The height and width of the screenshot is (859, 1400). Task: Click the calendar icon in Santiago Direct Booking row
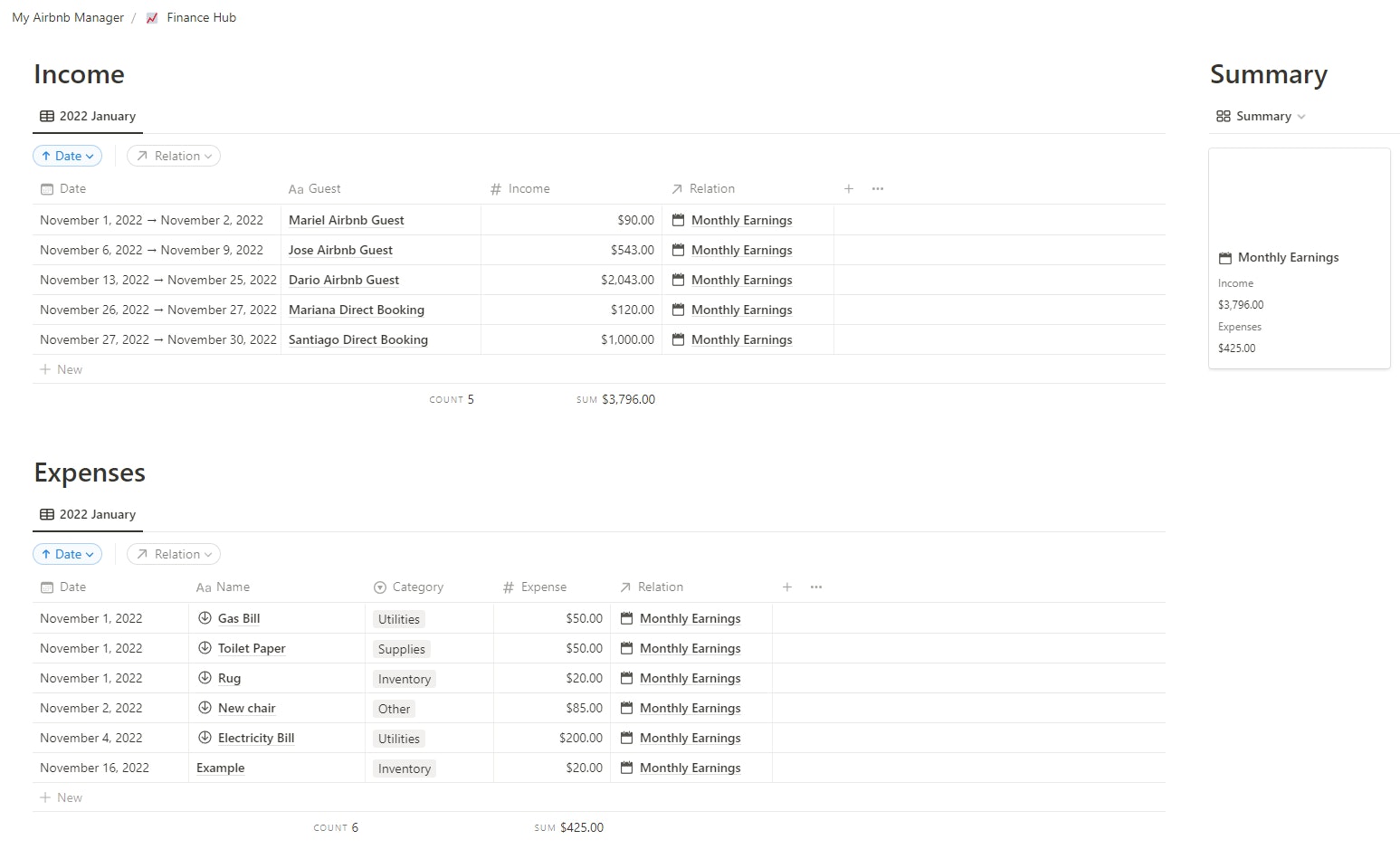tap(679, 339)
